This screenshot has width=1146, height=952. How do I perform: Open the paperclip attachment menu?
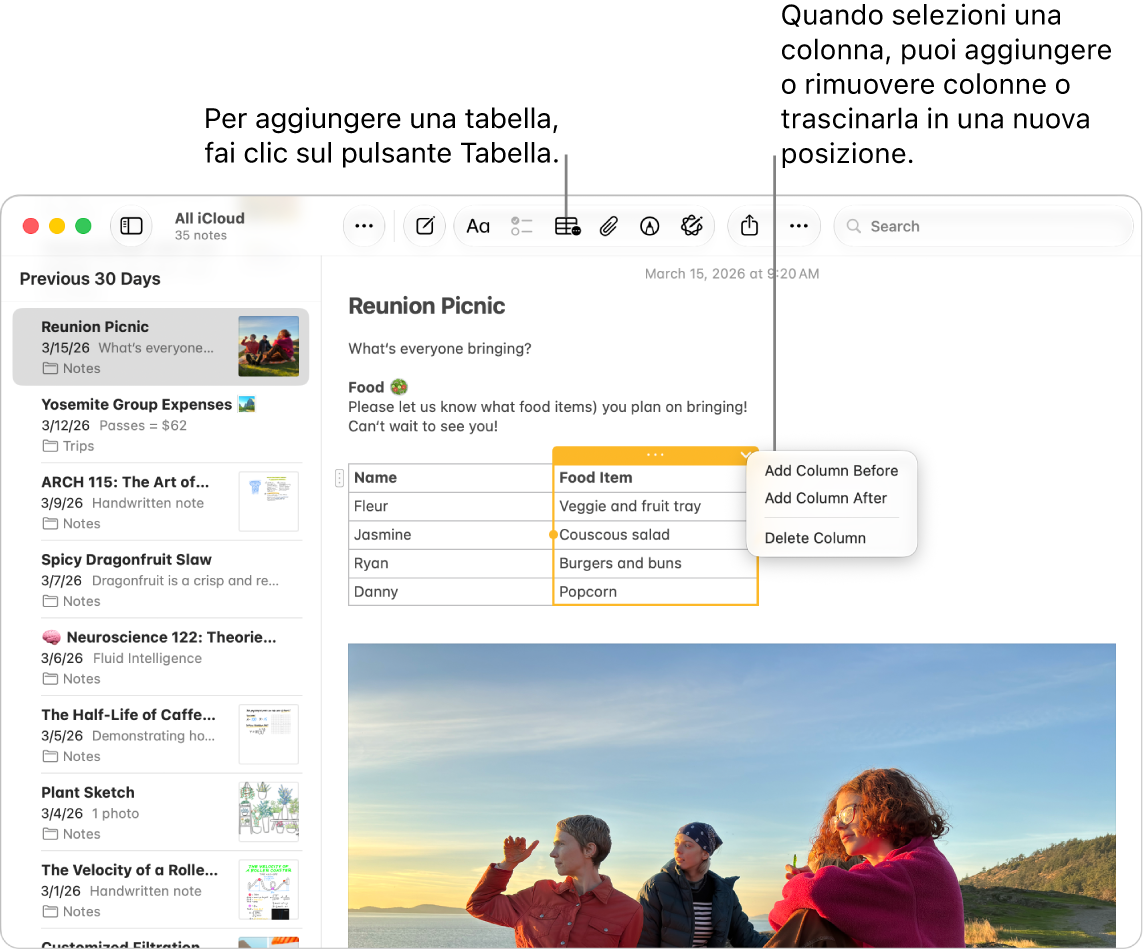[609, 226]
